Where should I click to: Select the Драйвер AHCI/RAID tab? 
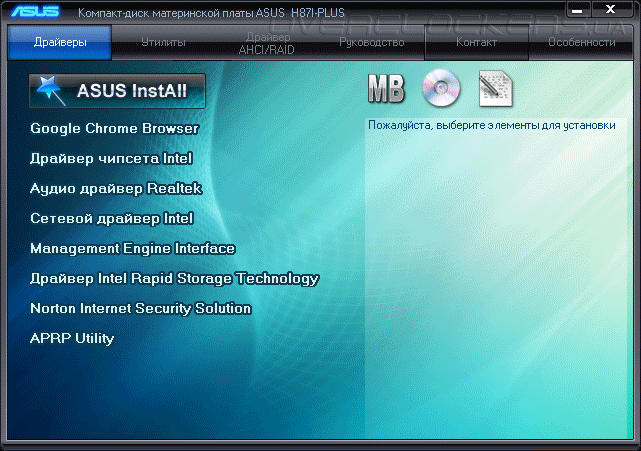(267, 43)
